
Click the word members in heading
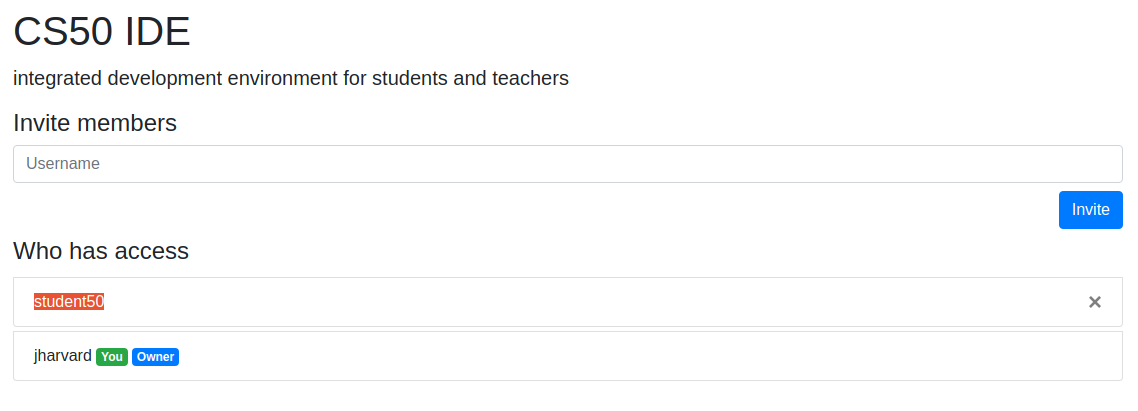(128, 123)
